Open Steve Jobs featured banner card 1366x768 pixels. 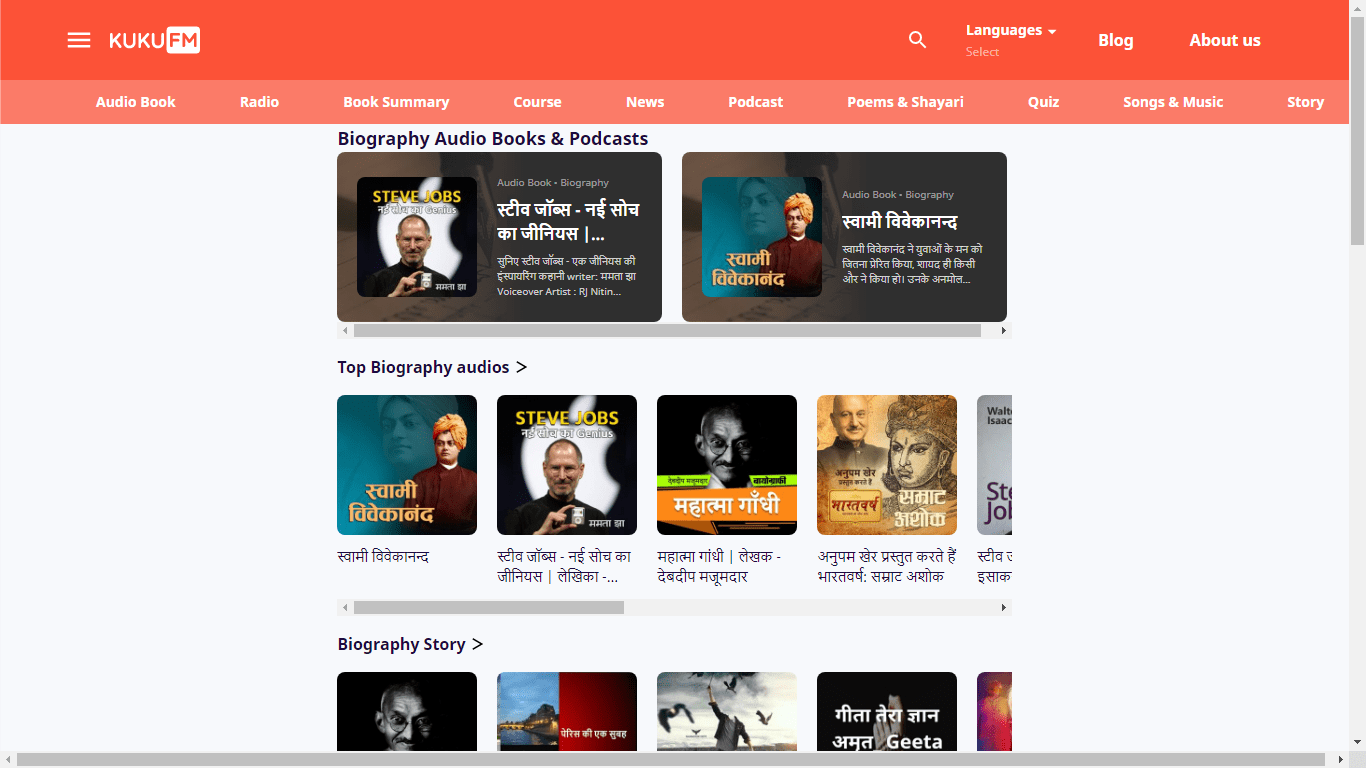click(x=499, y=237)
